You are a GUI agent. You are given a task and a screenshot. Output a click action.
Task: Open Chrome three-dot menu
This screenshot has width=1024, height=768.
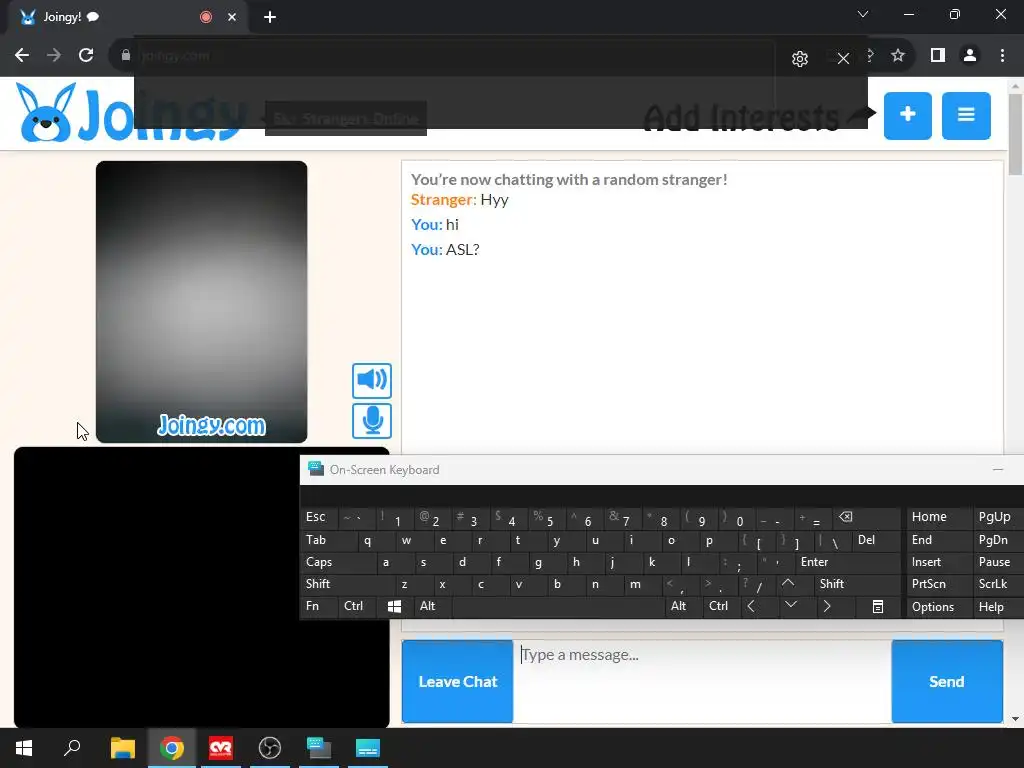point(1002,56)
